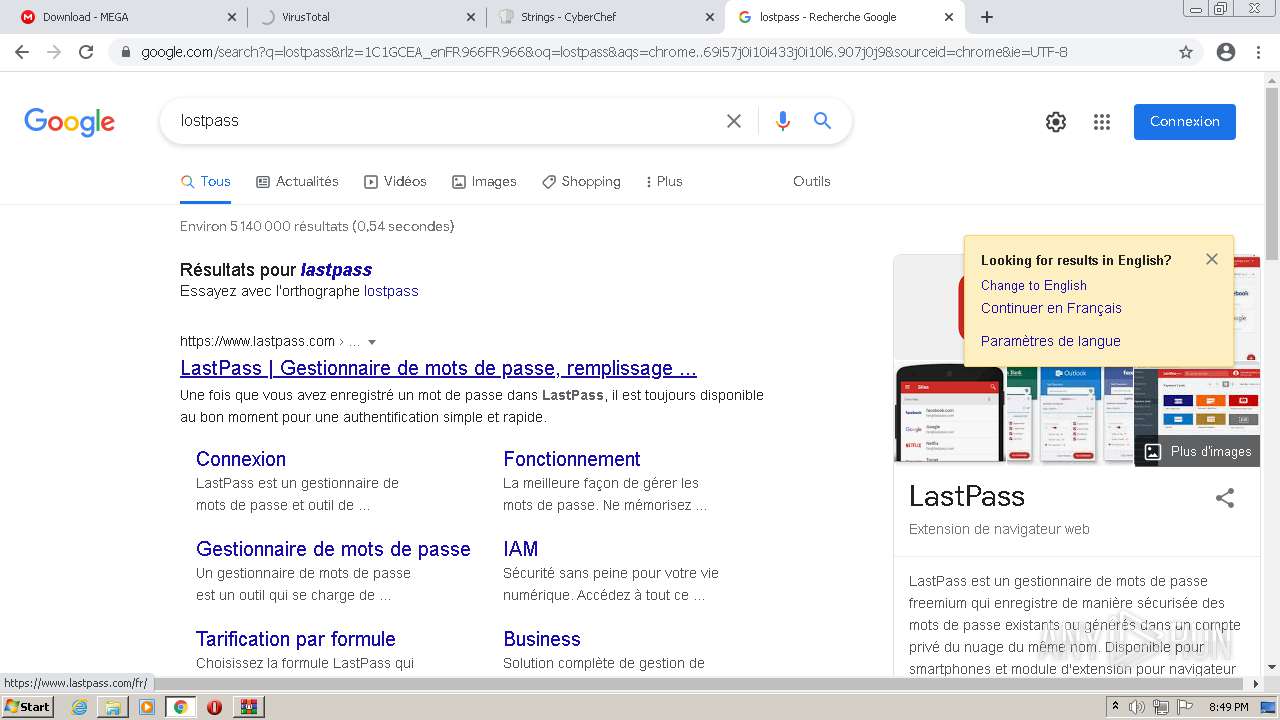Click the Google logo

tap(69, 122)
